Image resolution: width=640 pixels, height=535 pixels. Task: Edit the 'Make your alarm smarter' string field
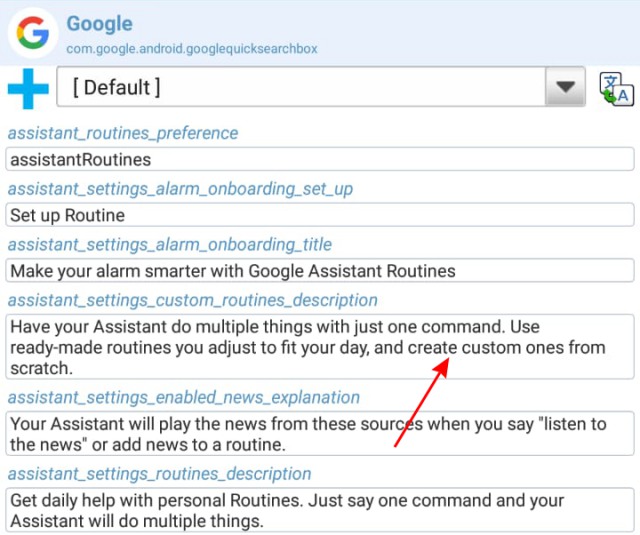[320, 271]
